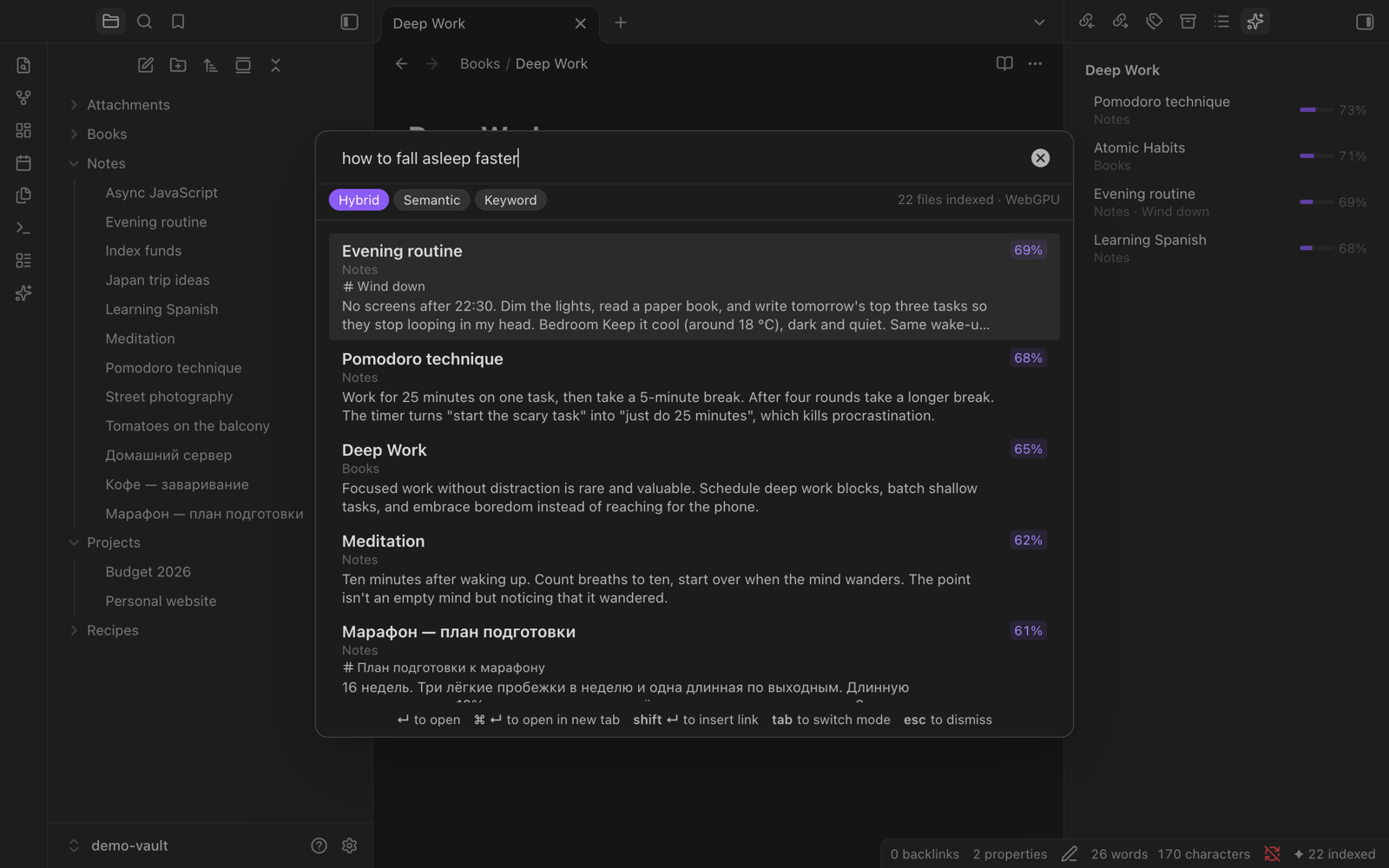Open the backlinks icon in the right sidebar
Viewport: 1389px width, 868px height.
pos(1086,22)
